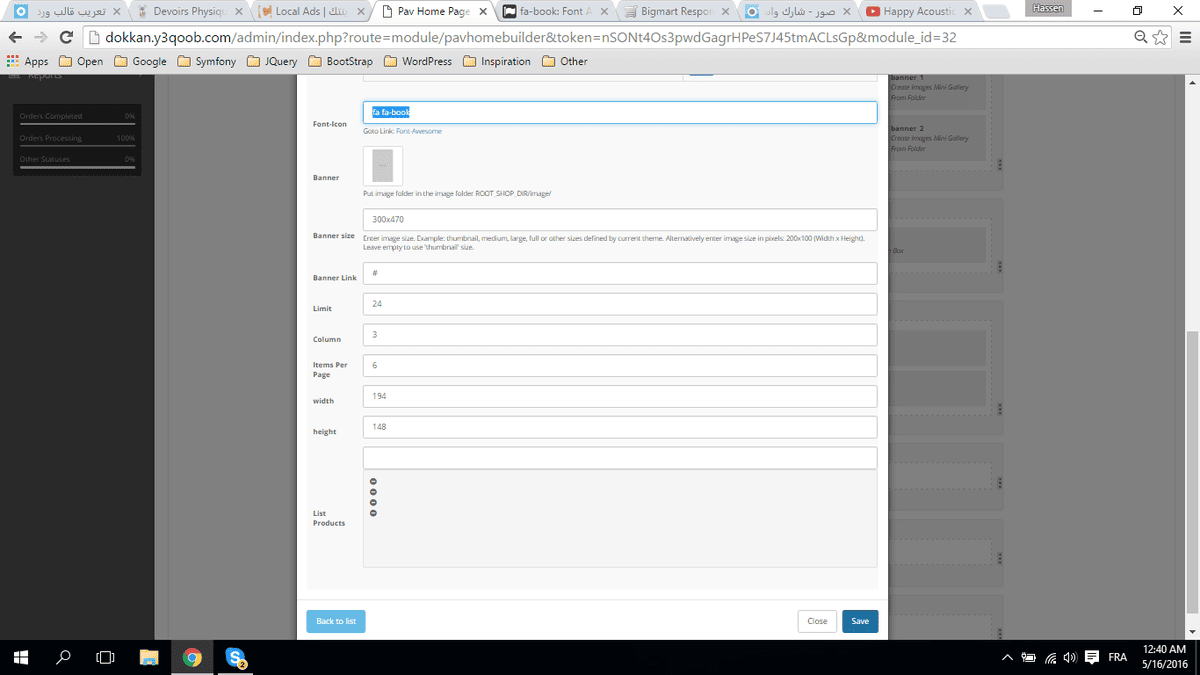This screenshot has width=1200, height=675.
Task: Remove the last product in List Products
Action: tap(374, 514)
